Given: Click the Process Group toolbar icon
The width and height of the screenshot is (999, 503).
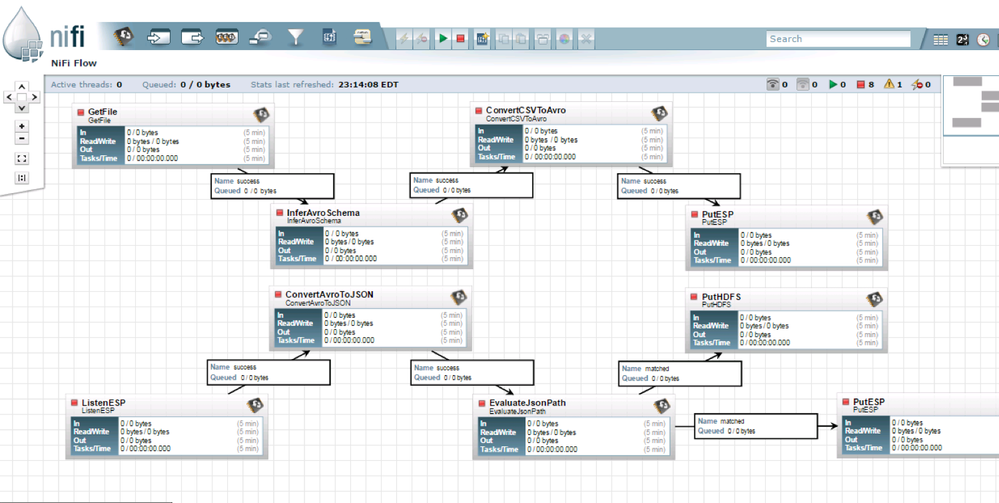Looking at the screenshot, I should tap(227, 38).
